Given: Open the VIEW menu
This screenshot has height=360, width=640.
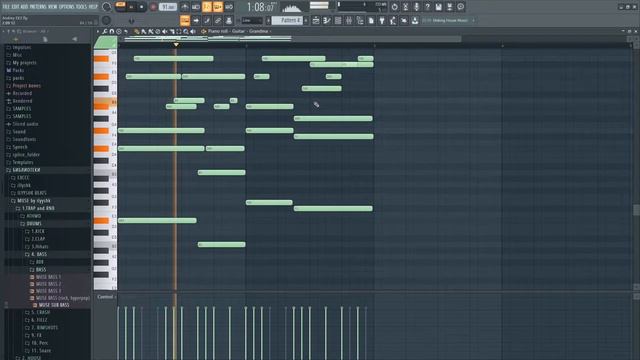Looking at the screenshot, I should pyautogui.click(x=53, y=7).
